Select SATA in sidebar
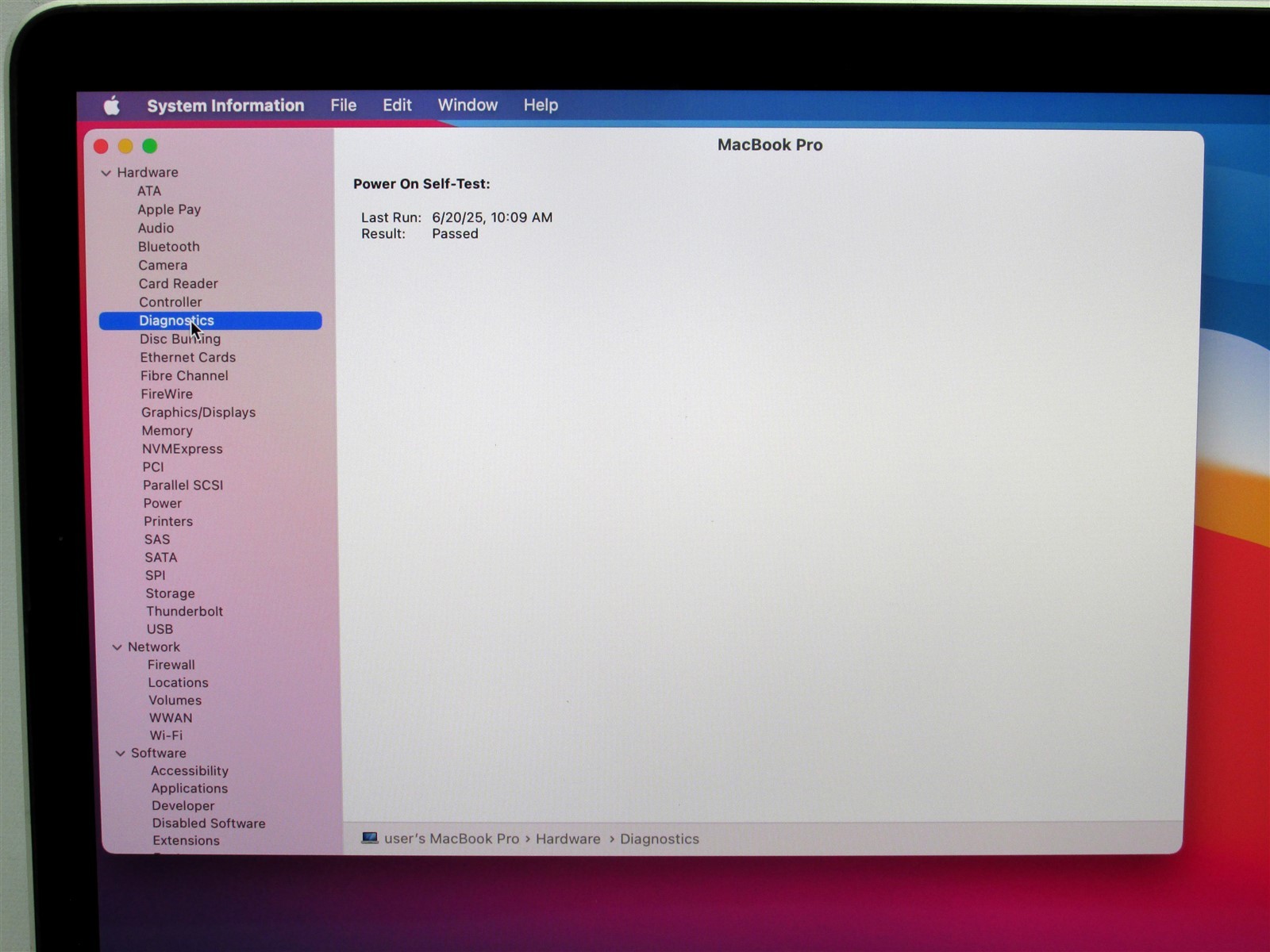 (x=161, y=558)
